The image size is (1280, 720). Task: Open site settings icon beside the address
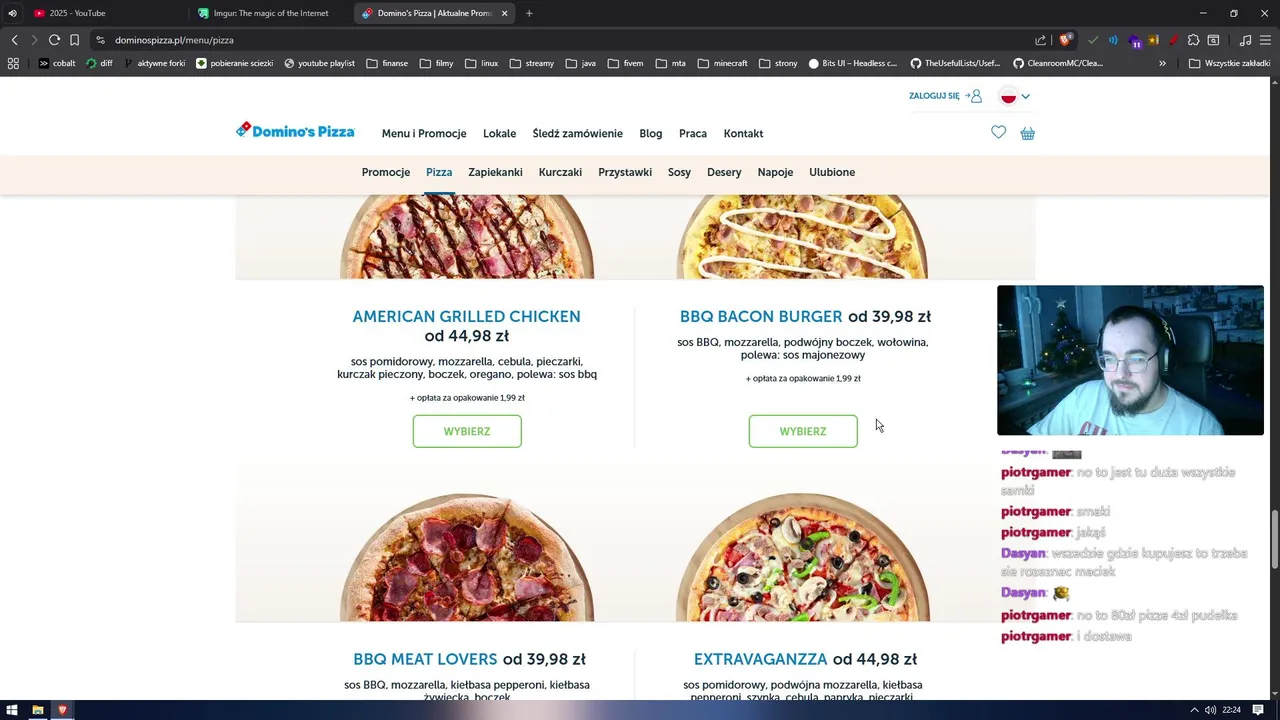point(100,40)
